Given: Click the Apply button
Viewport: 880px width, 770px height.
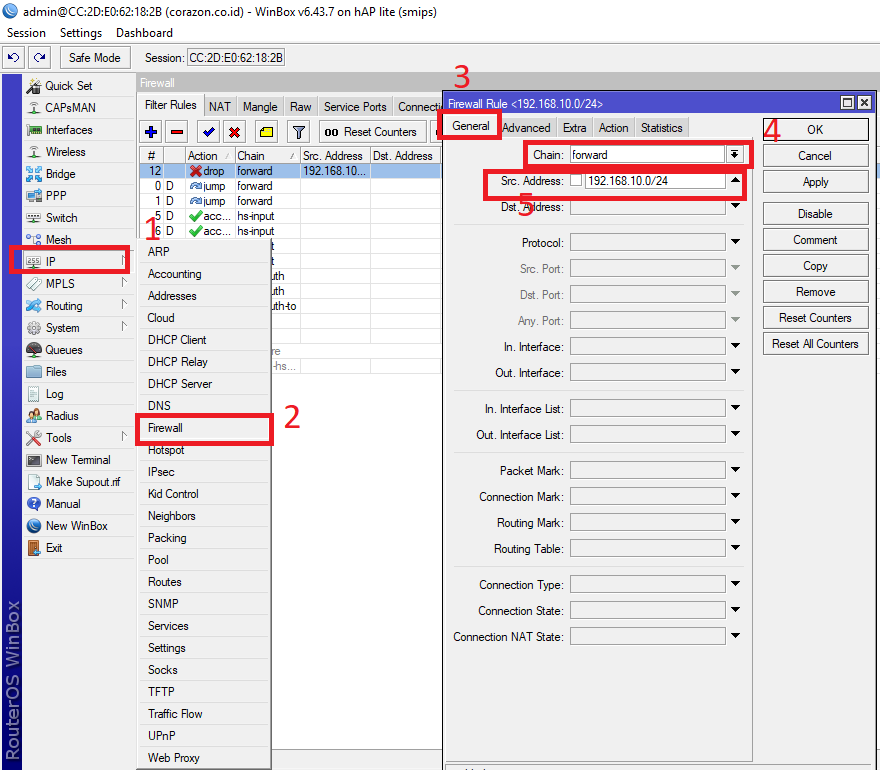Looking at the screenshot, I should click(815, 182).
